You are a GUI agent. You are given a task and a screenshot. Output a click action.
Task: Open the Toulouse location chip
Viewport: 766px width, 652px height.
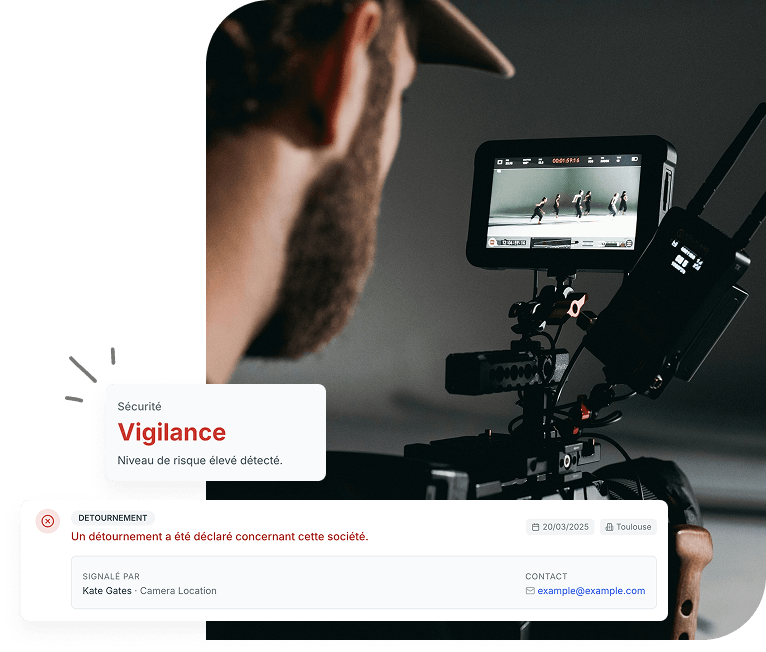[628, 527]
